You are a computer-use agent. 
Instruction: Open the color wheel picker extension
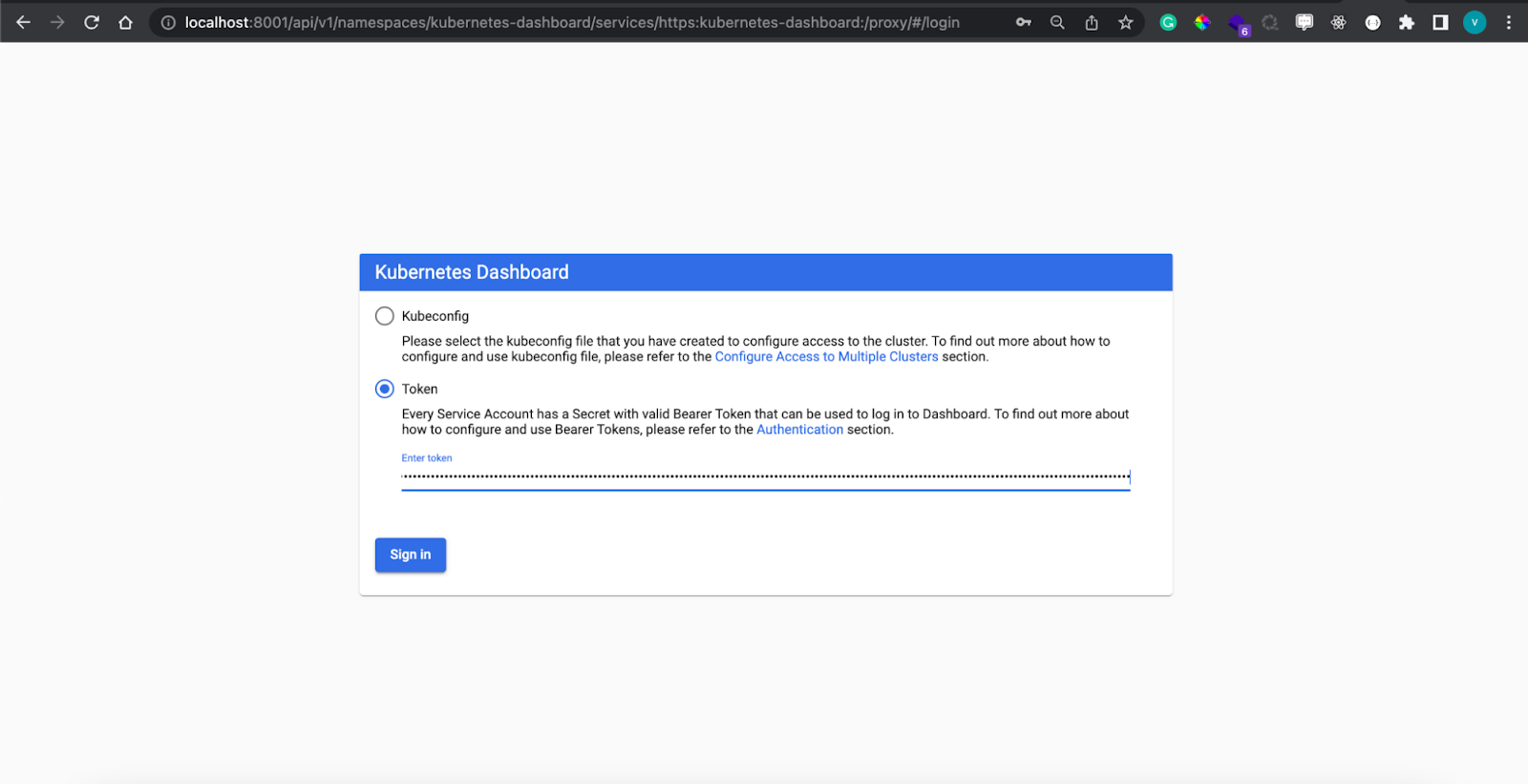(x=1202, y=22)
